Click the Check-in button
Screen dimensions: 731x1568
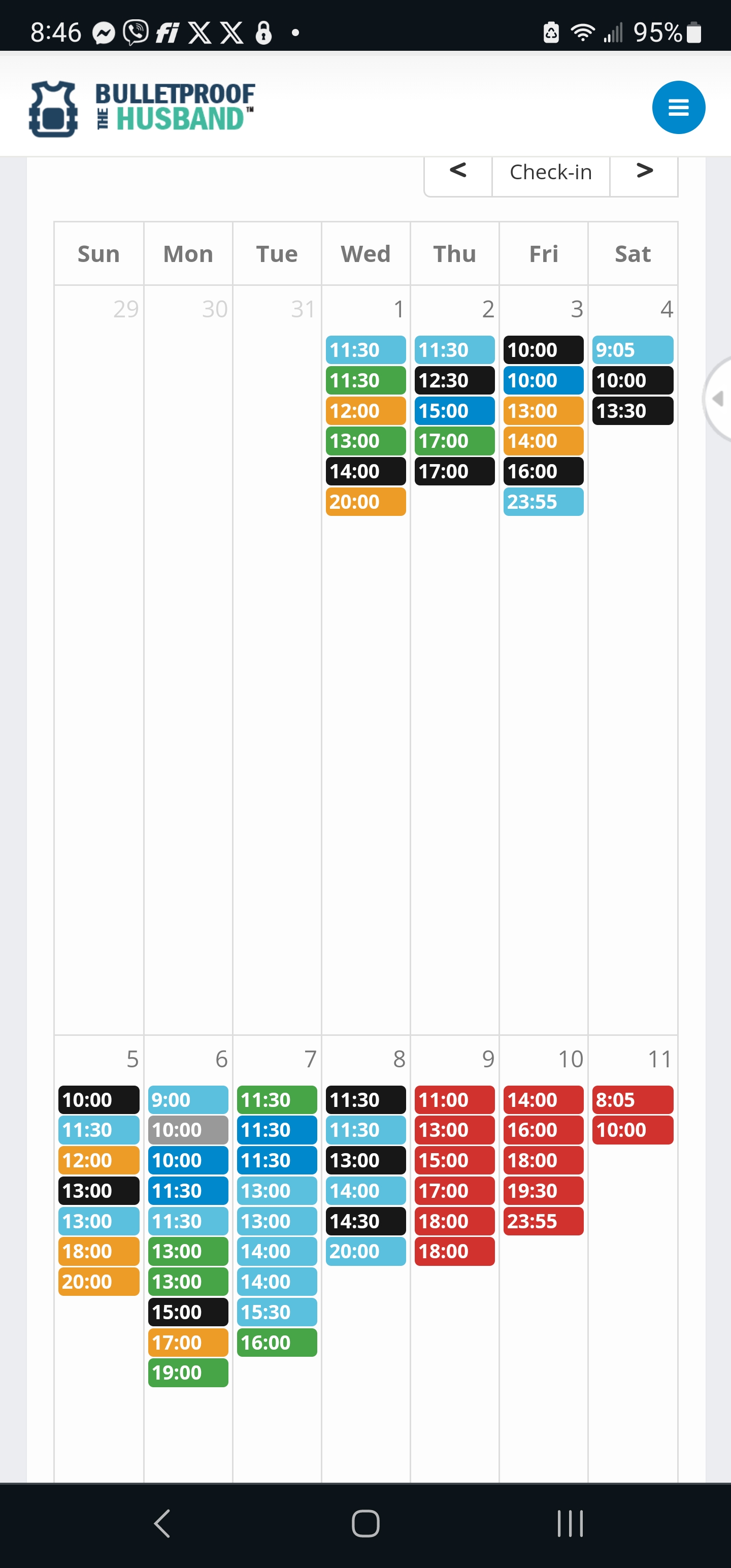pos(550,173)
